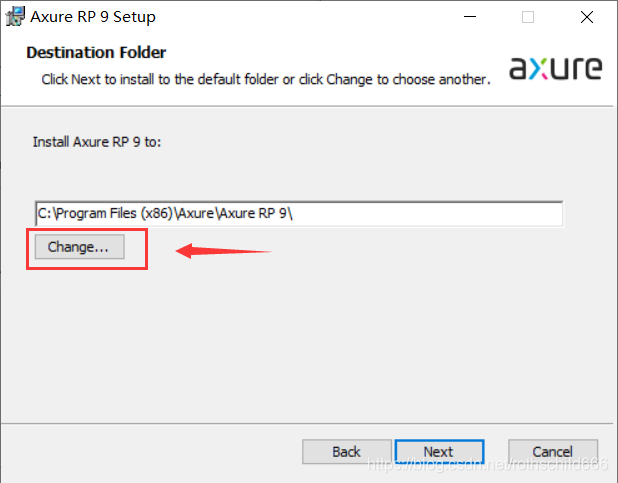Screen dimensions: 618x483
Task: Click the "Click Next to install" instruction text
Action: [x=265, y=78]
